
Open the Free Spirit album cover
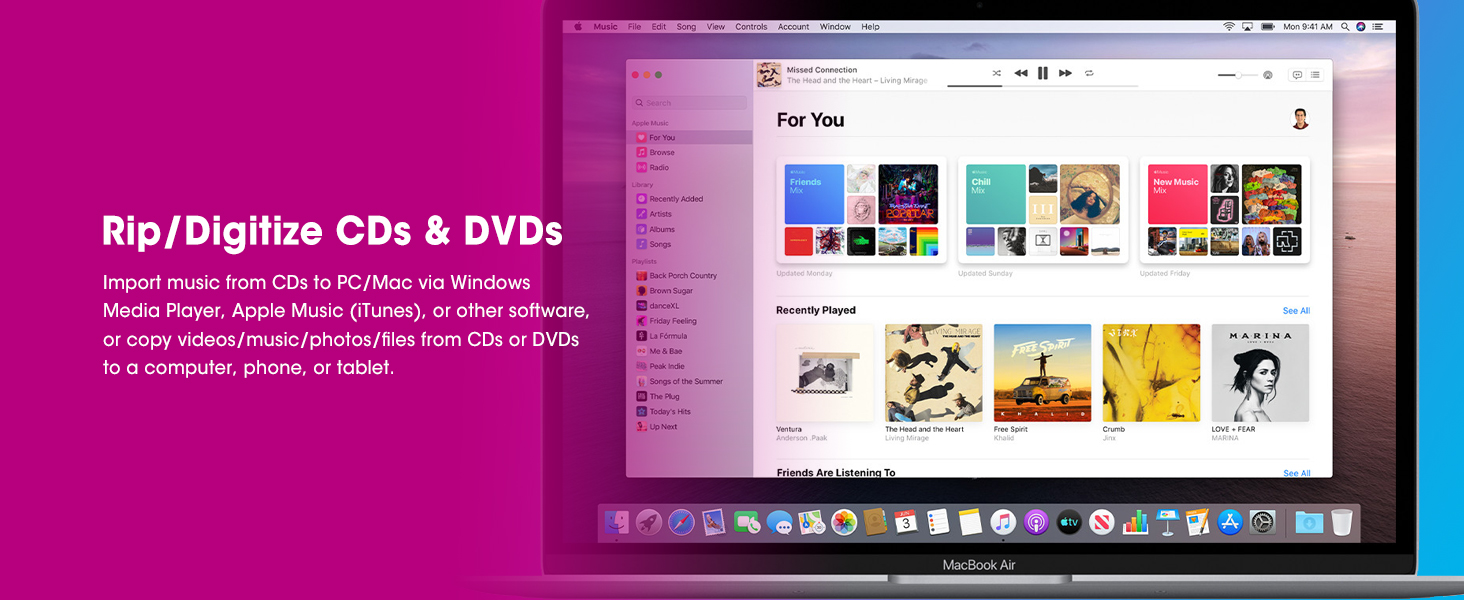(x=1043, y=373)
